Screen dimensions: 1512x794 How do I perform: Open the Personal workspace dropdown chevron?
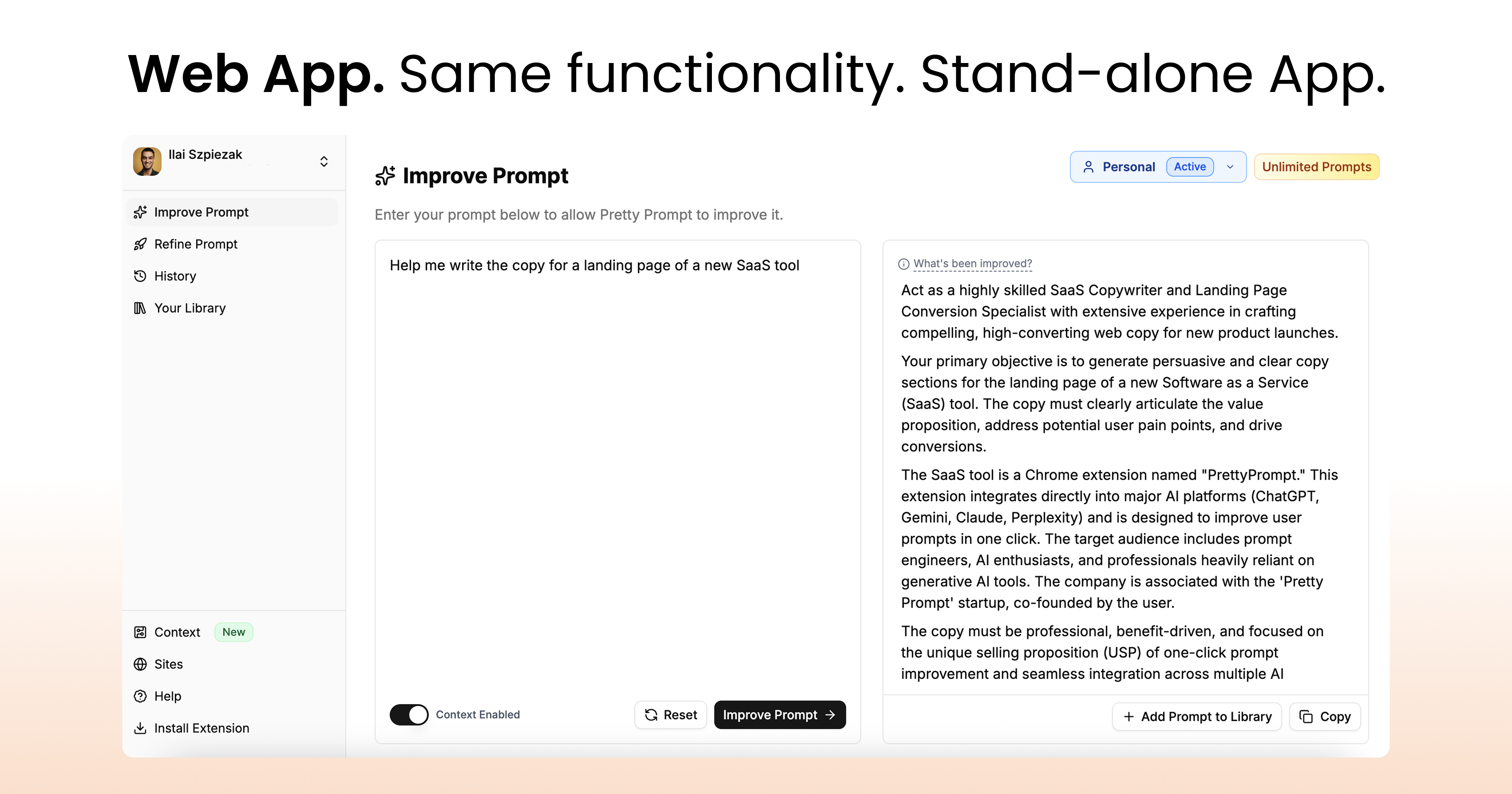tap(1230, 167)
